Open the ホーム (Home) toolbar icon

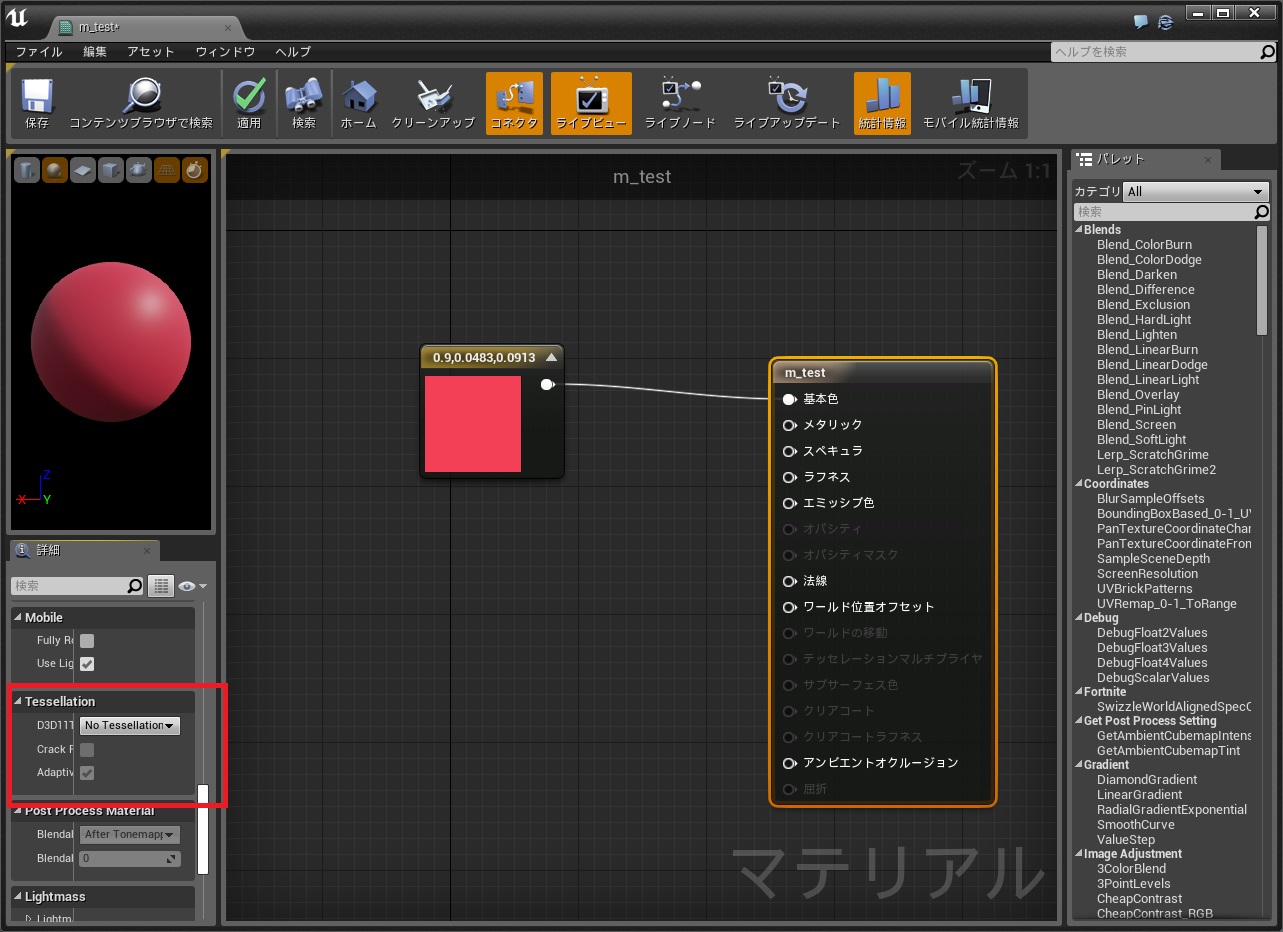coord(358,100)
